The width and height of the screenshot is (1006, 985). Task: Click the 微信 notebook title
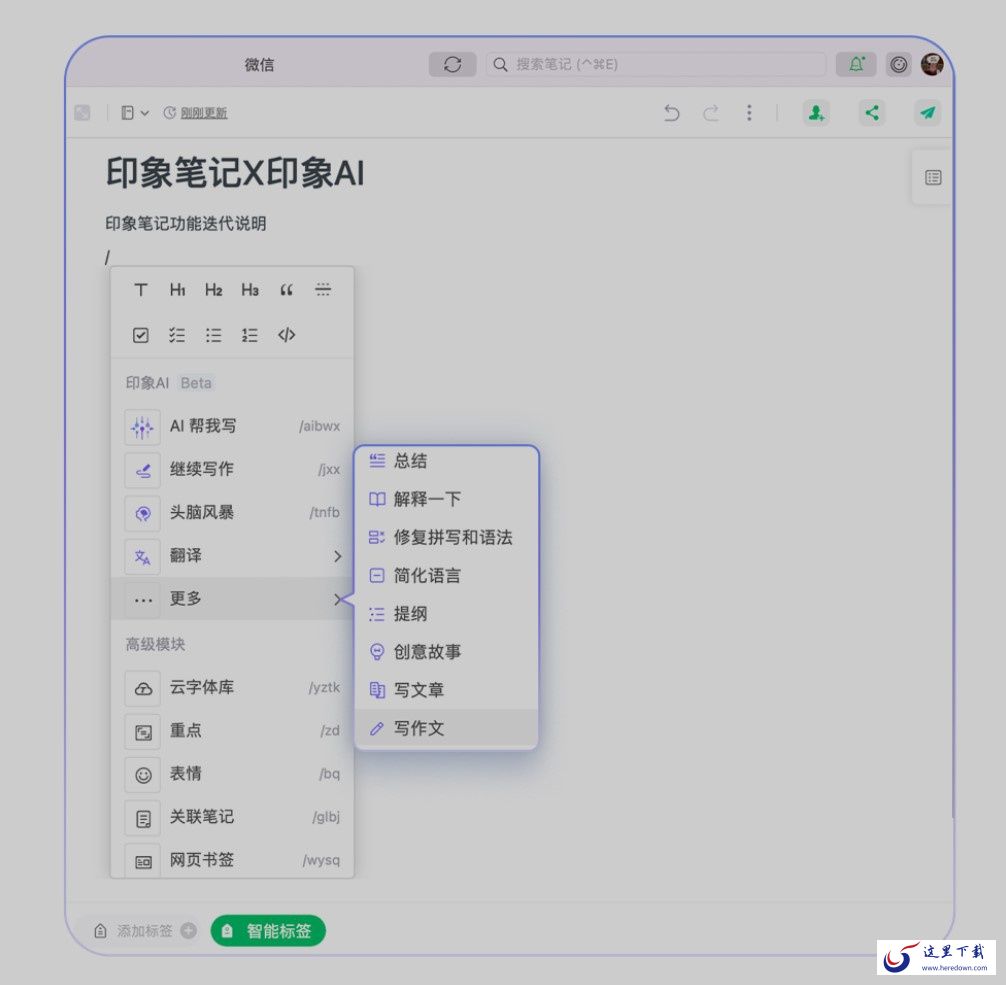(x=259, y=64)
